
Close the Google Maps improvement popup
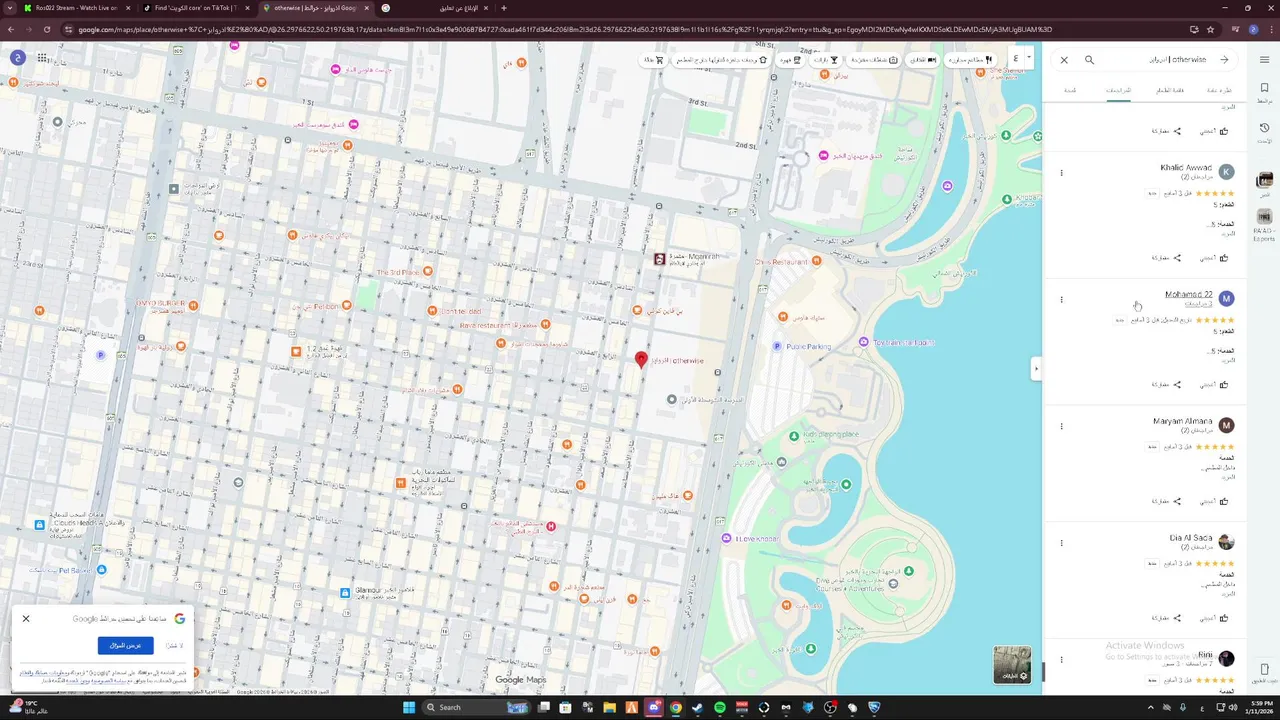coord(26,619)
